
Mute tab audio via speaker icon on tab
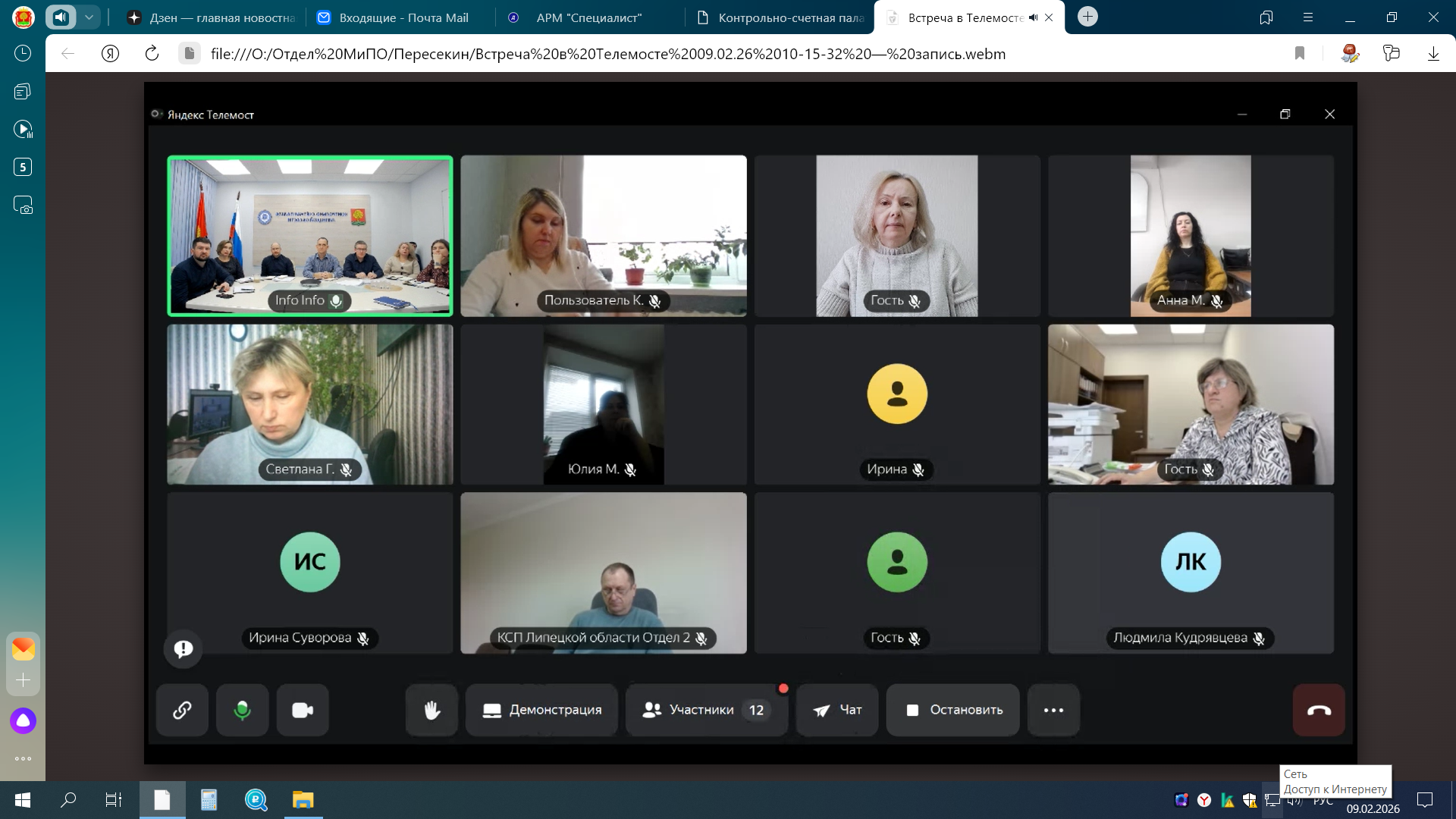1033,17
